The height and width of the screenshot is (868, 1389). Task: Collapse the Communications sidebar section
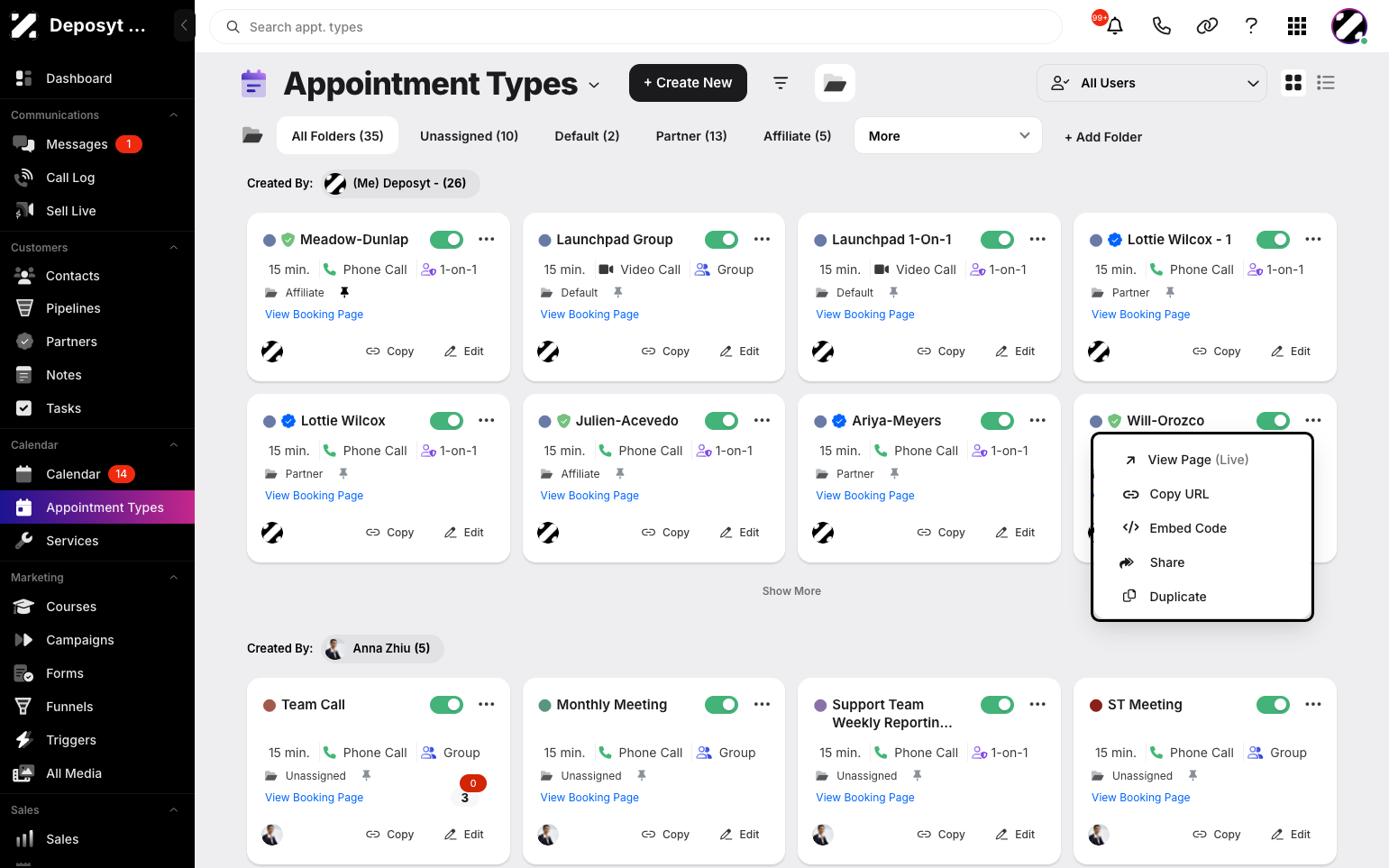pyautogui.click(x=174, y=115)
